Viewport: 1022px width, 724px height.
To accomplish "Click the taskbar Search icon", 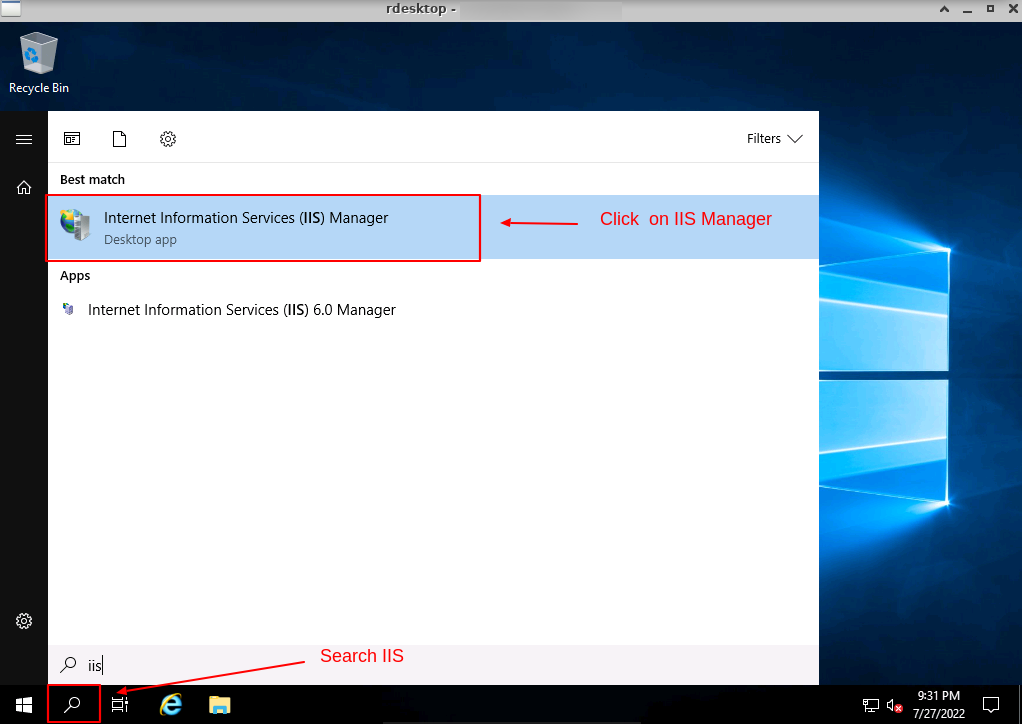I will click(73, 704).
